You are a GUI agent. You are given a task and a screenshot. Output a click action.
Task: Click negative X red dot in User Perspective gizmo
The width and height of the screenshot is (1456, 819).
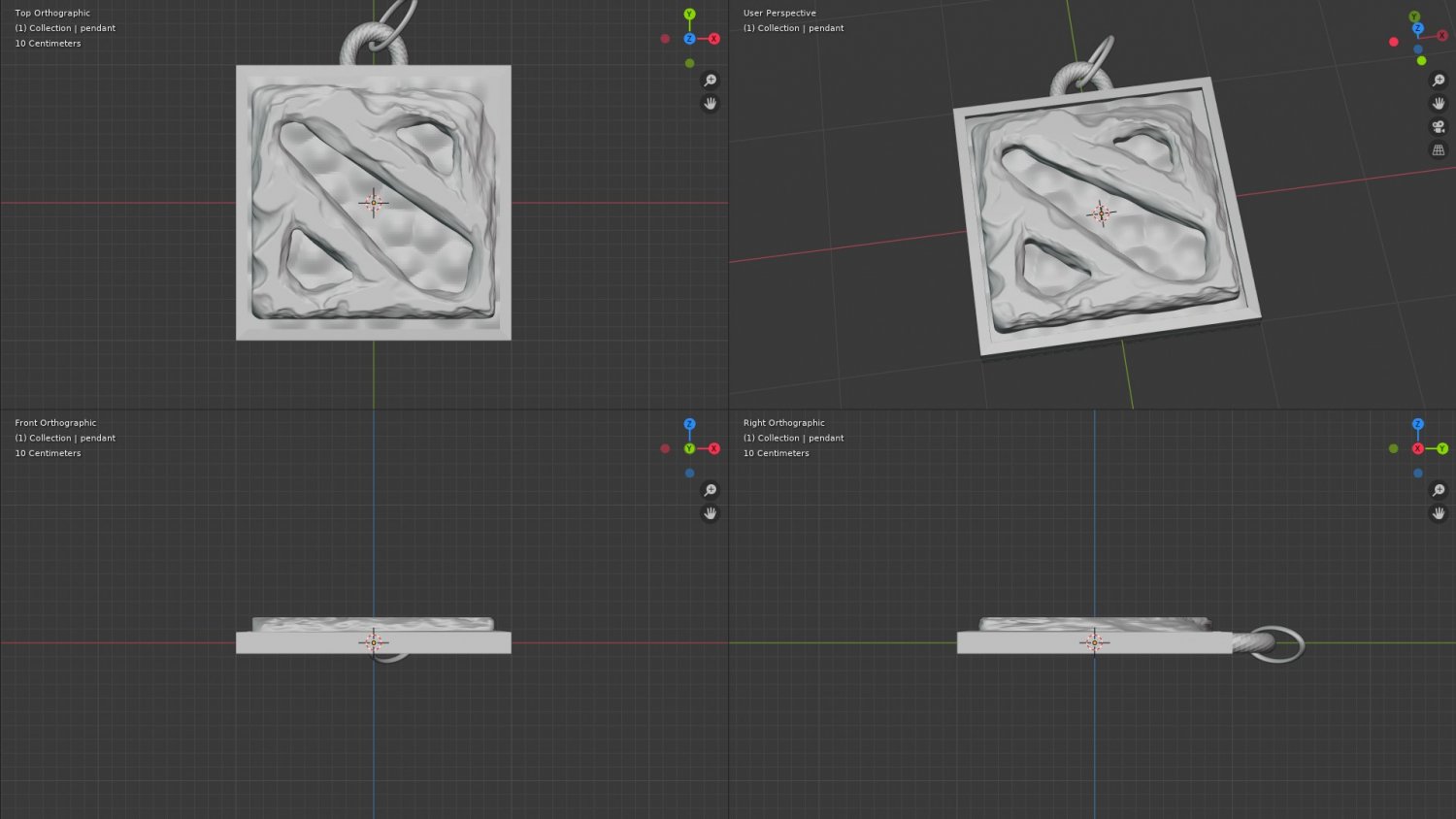tap(1394, 42)
